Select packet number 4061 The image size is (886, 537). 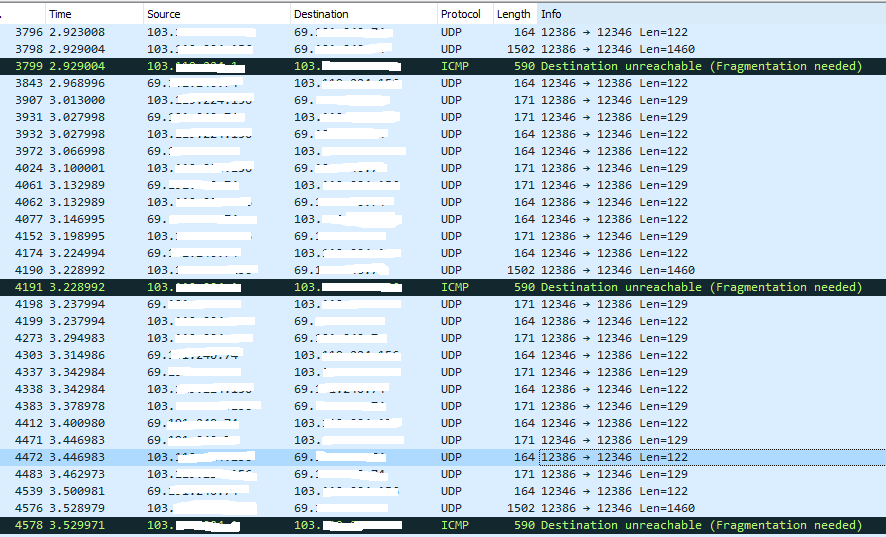[443, 185]
